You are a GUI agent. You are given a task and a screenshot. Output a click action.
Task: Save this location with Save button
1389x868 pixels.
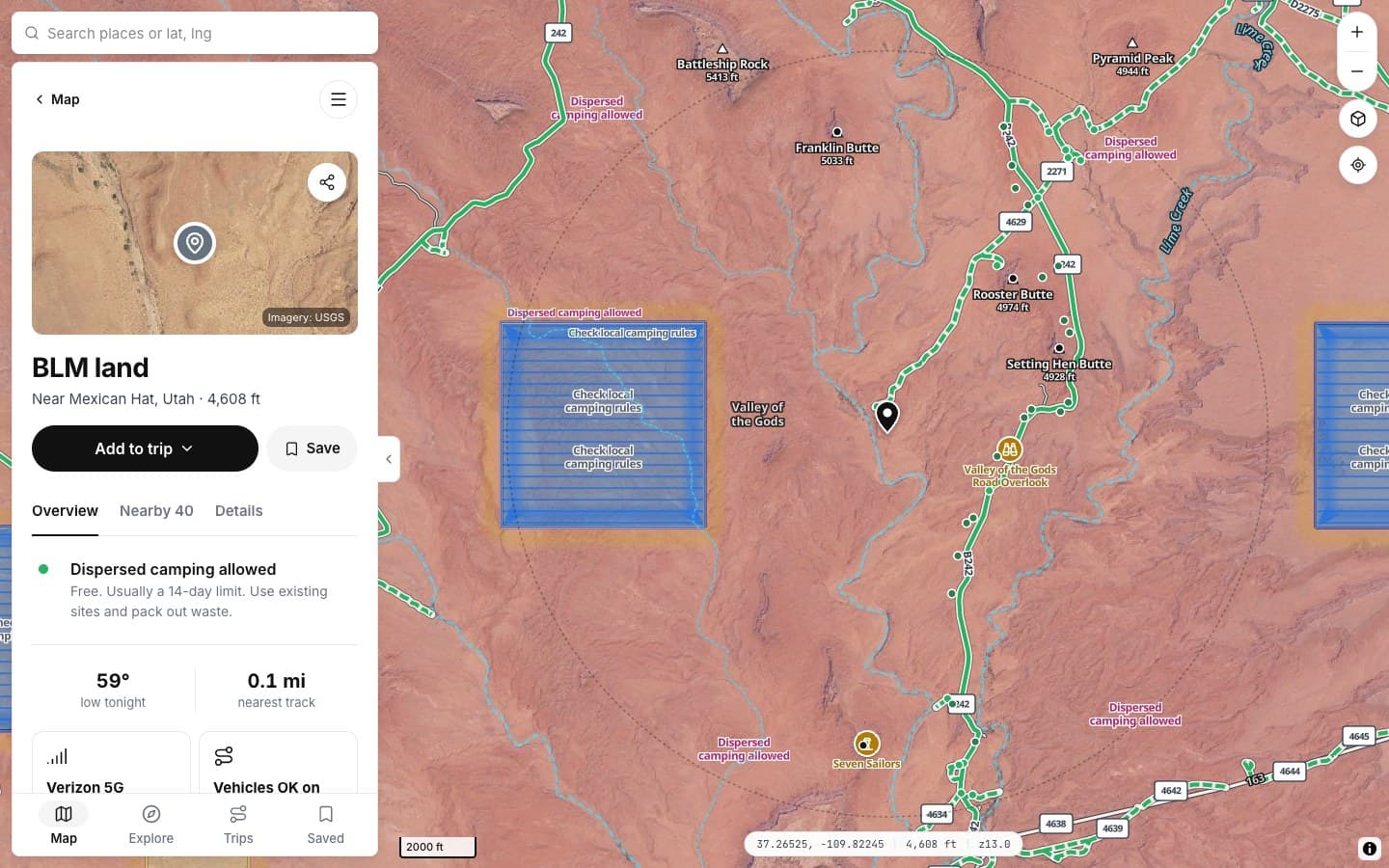312,448
